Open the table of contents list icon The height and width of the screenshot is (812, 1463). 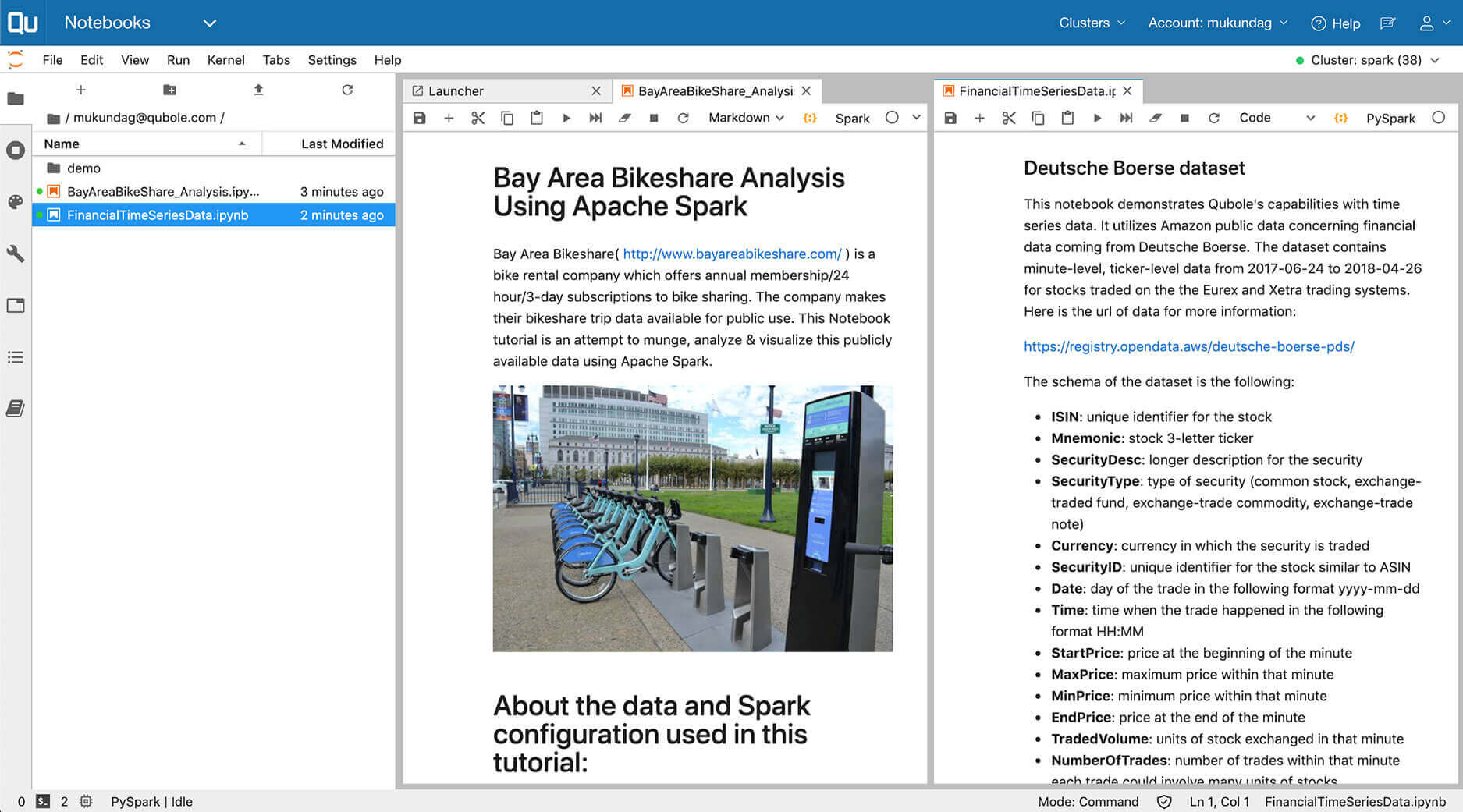tap(16, 357)
